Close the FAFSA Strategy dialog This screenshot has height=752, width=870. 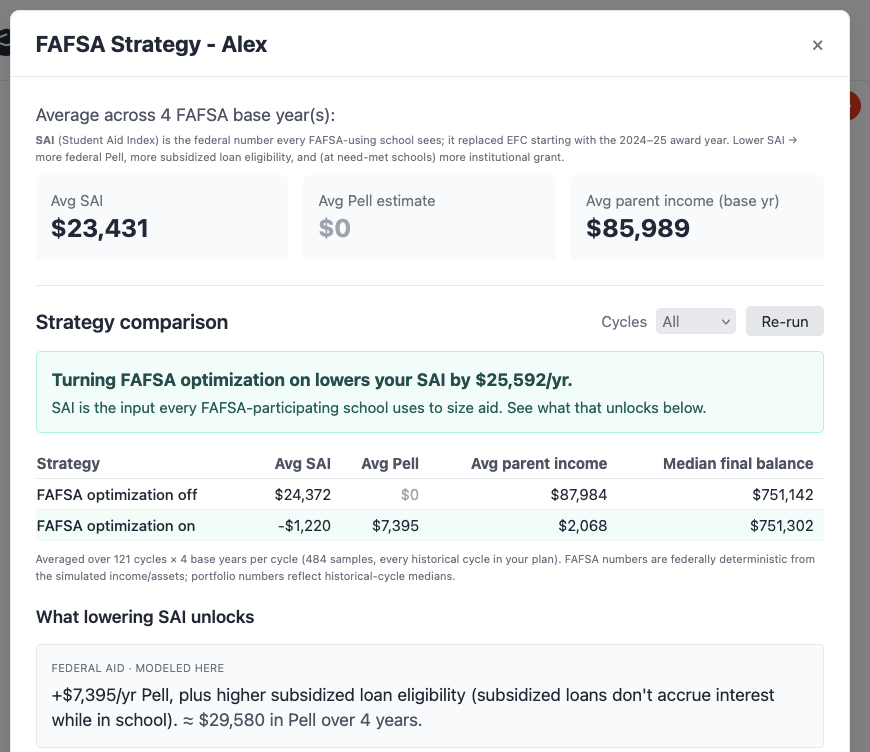pyautogui.click(x=817, y=45)
